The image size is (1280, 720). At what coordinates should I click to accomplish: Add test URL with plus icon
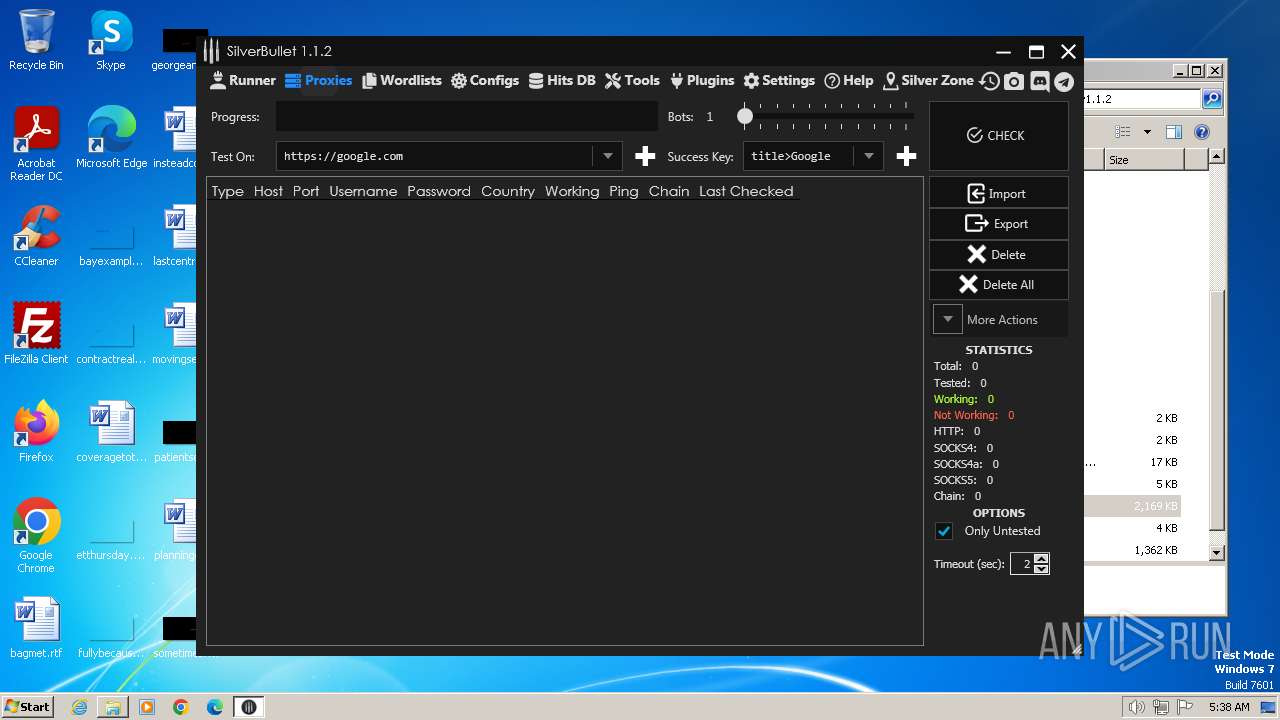(645, 156)
